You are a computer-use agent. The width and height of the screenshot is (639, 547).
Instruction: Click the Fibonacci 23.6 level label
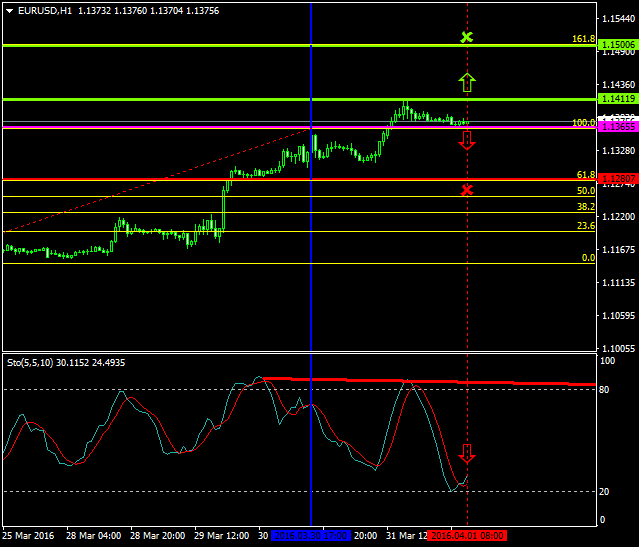587,226
